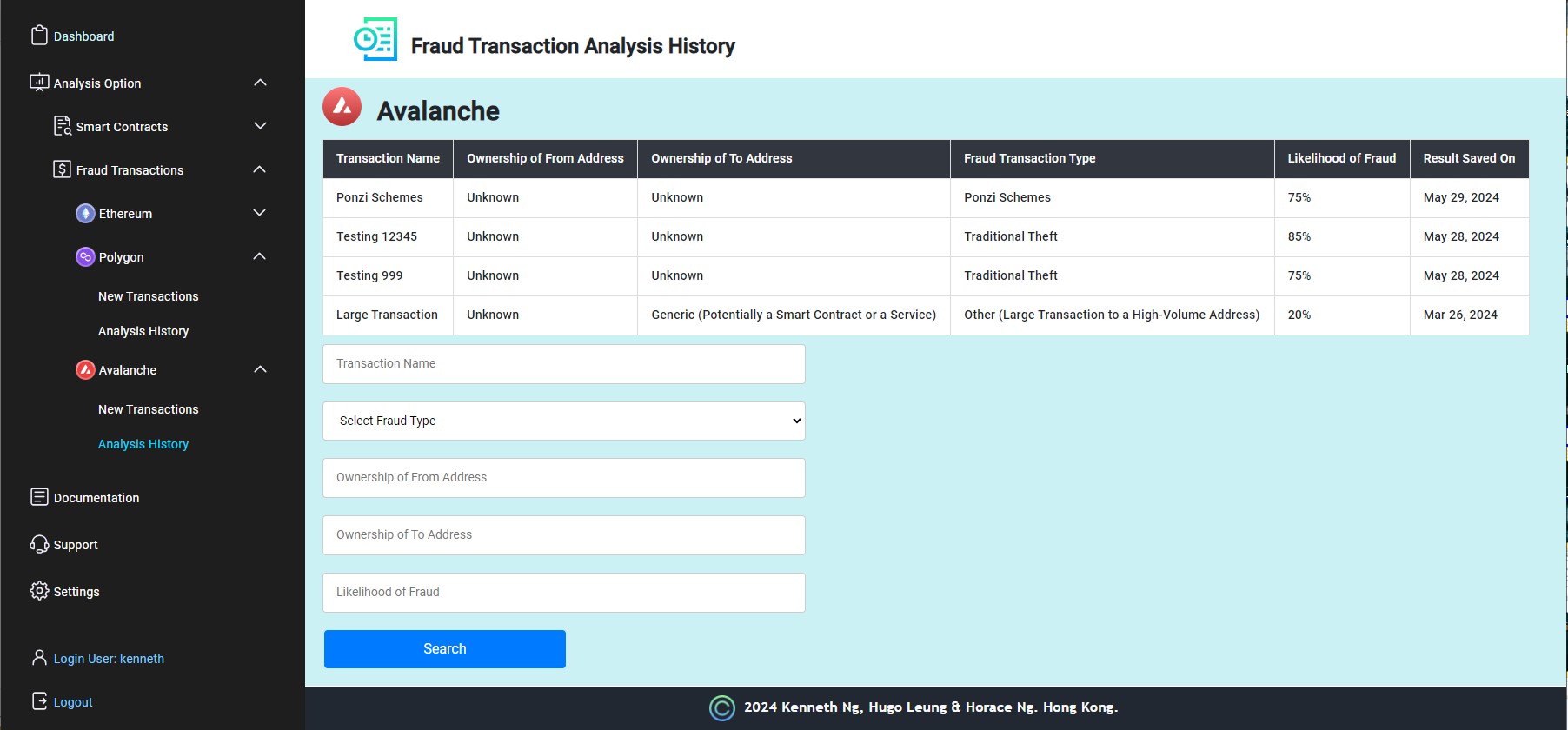This screenshot has height=730, width=1568.
Task: Click the Dashboard clipboard icon
Action: [x=39, y=36]
